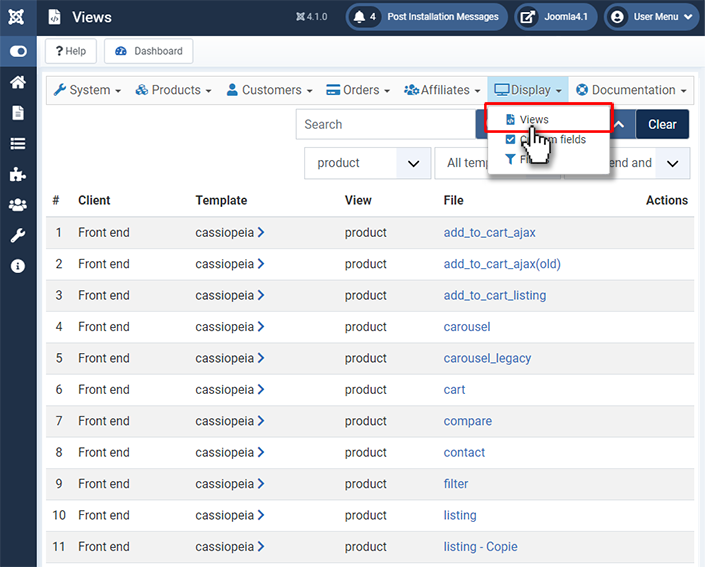The height and width of the screenshot is (567, 705).
Task: Click the Help button
Action: (71, 51)
